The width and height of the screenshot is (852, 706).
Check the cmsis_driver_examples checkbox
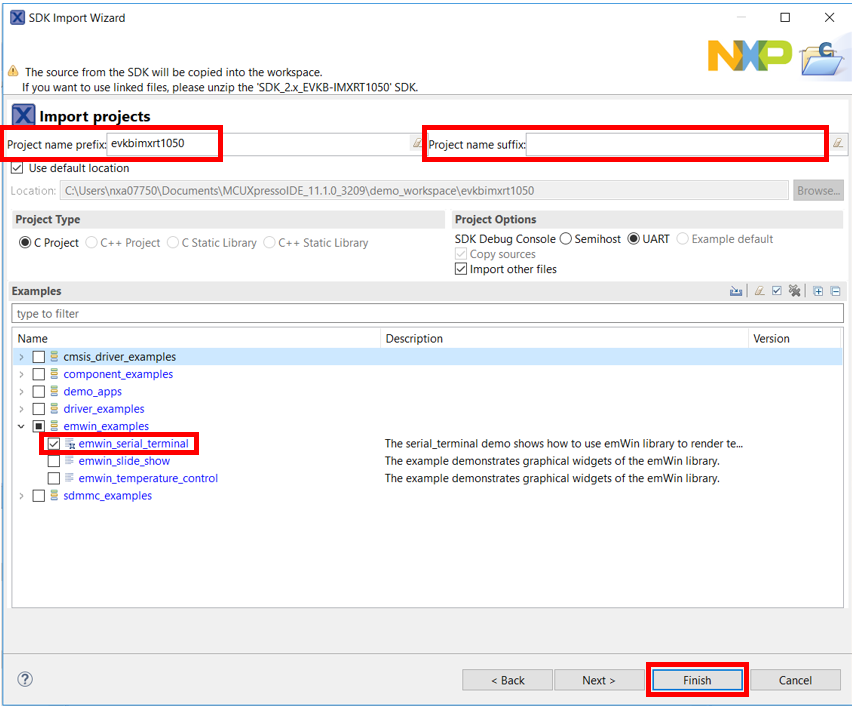pyautogui.click(x=39, y=357)
